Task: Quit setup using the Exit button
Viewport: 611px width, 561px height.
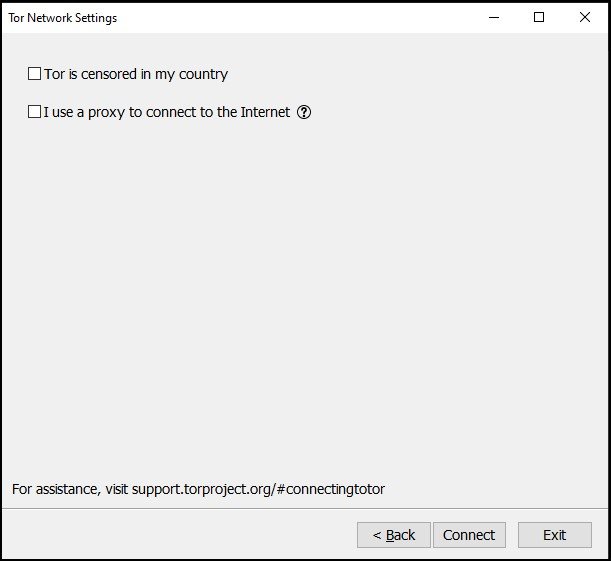Action: [x=554, y=535]
